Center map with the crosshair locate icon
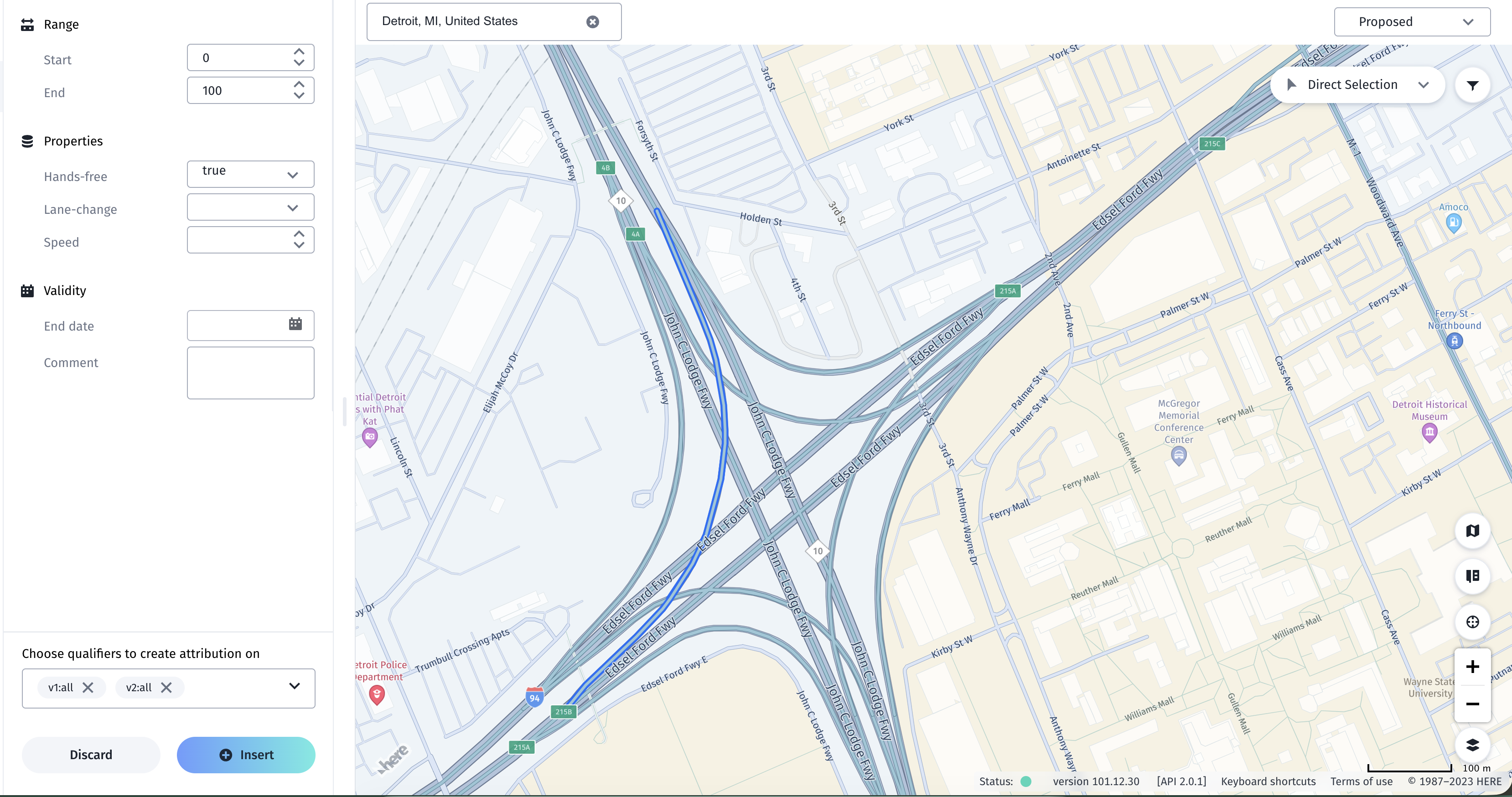This screenshot has height=797, width=1512. point(1472,621)
